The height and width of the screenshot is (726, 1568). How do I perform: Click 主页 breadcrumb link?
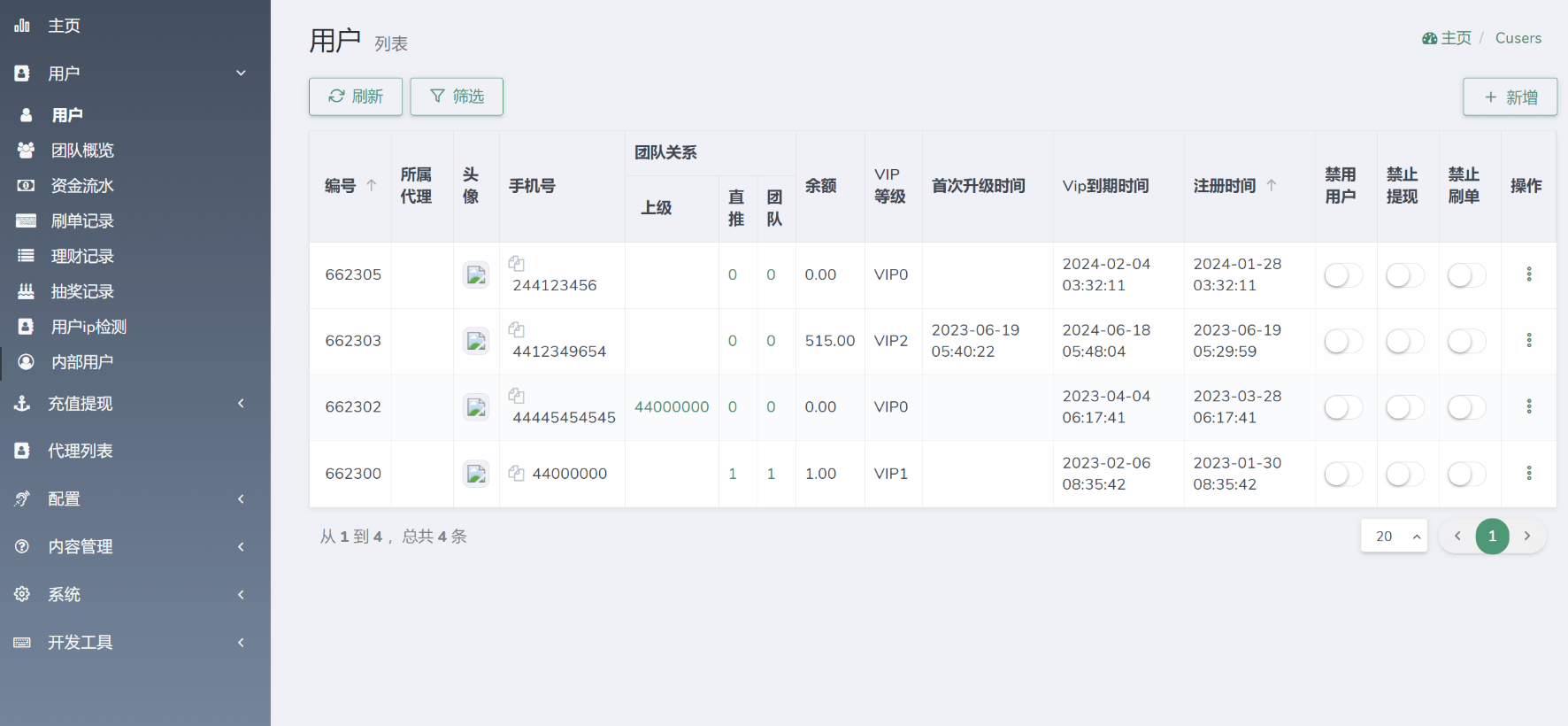point(1447,38)
